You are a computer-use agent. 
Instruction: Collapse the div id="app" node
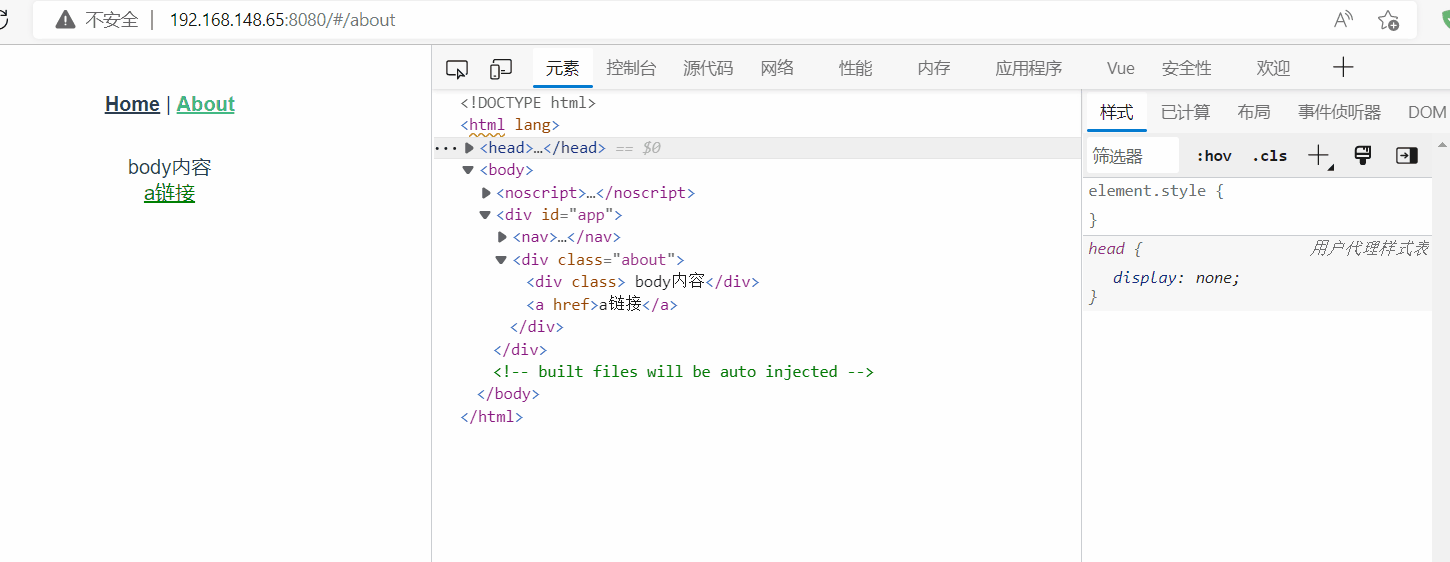pos(485,215)
